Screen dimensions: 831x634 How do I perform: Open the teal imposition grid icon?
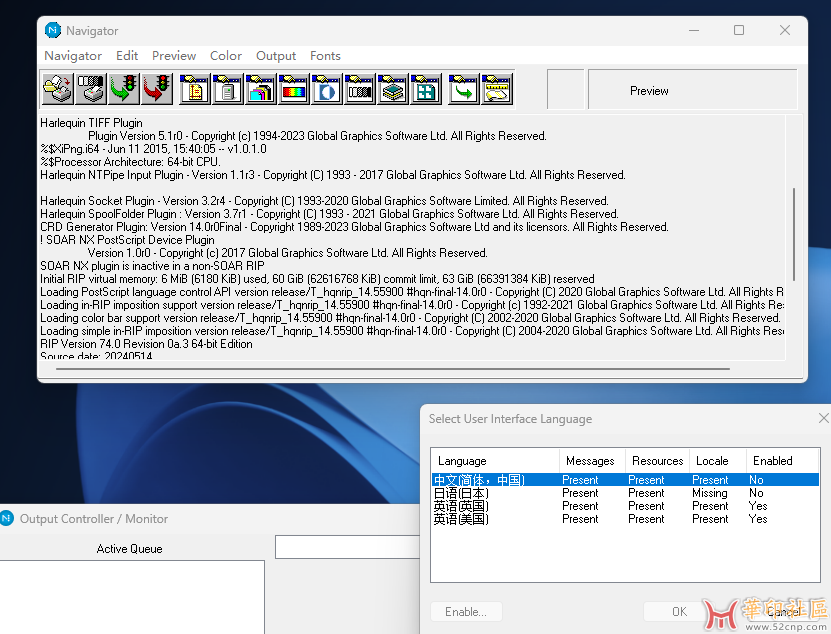pyautogui.click(x=425, y=89)
